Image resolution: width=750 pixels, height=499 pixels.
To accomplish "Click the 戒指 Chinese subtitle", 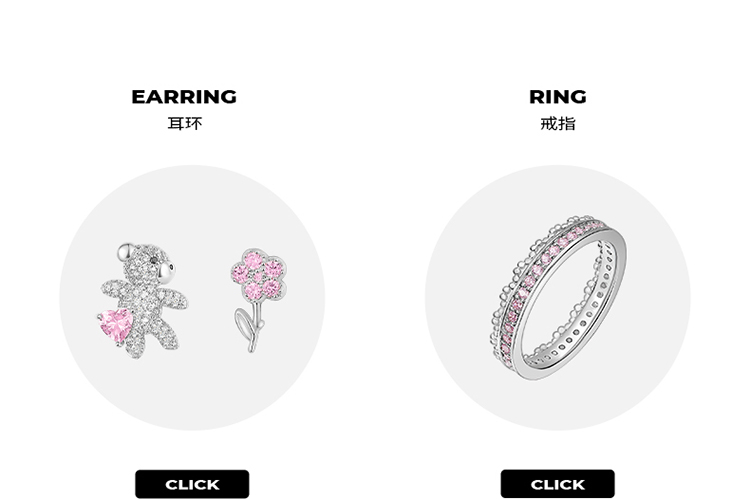I will (x=558, y=123).
